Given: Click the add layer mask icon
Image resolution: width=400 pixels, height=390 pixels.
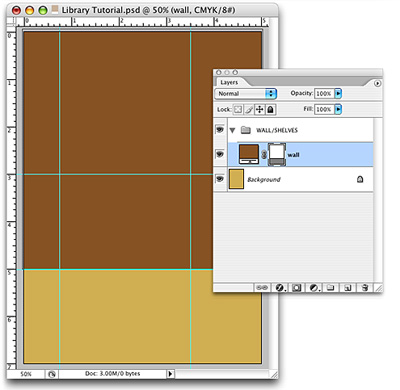Looking at the screenshot, I should [296, 288].
